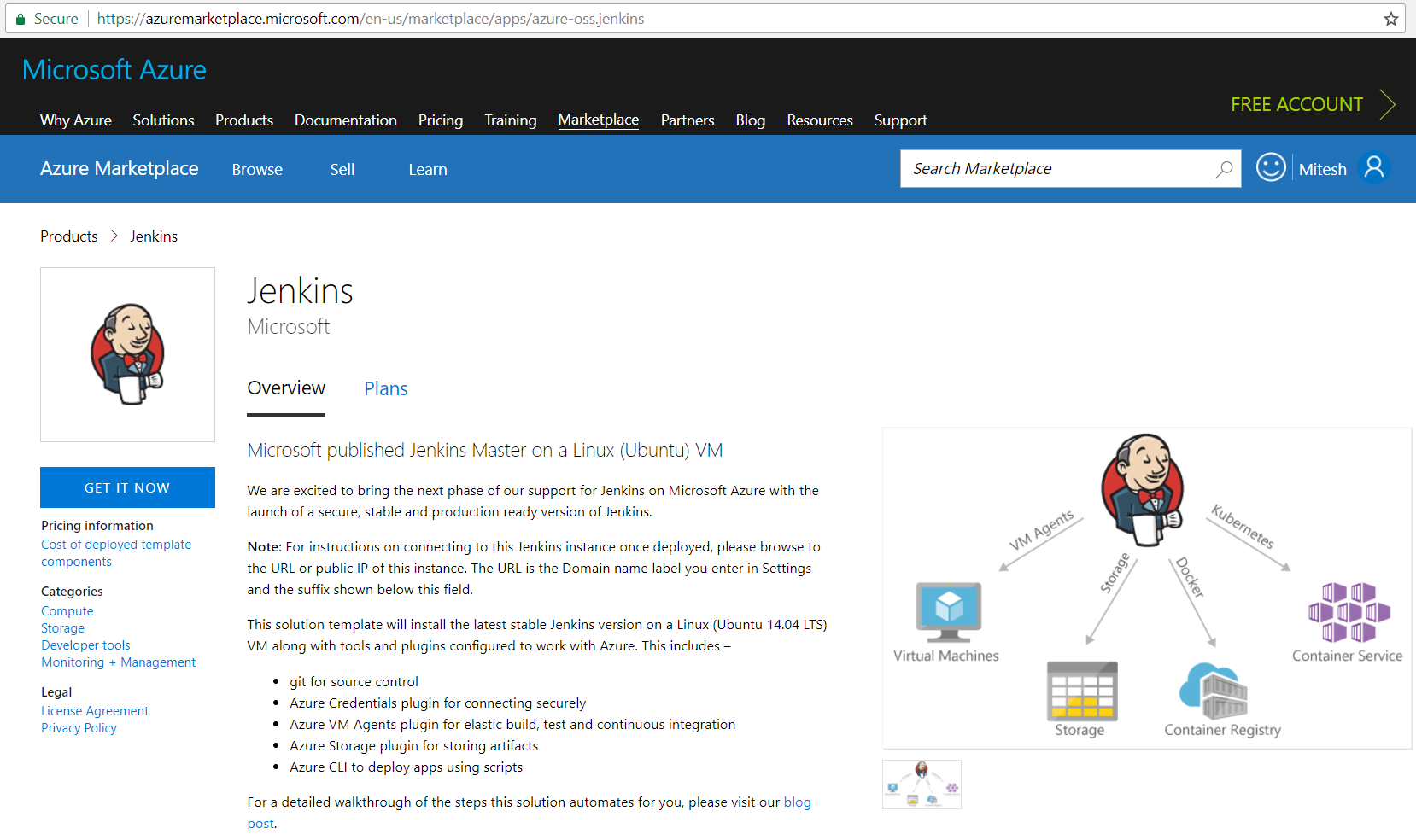The image size is (1416, 840).
Task: Switch to the Plans tab
Action: [386, 389]
